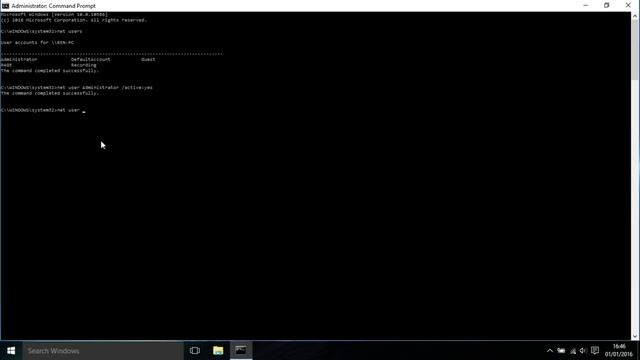The height and width of the screenshot is (360, 640).
Task: Click the 'net user Administrator /active:yes' line
Action: [x=77, y=88]
